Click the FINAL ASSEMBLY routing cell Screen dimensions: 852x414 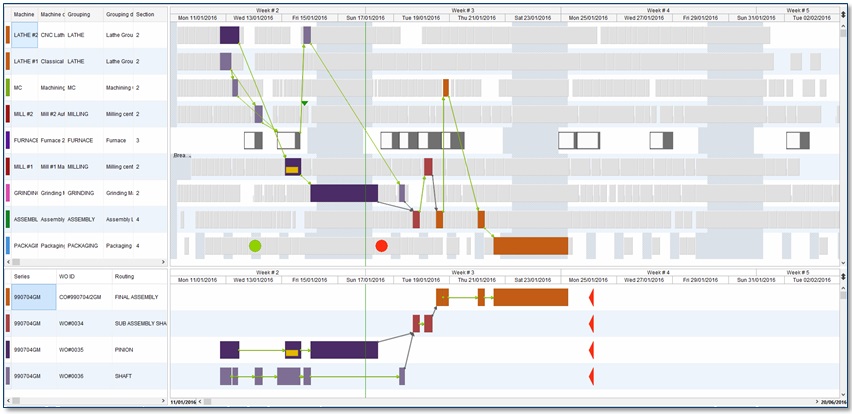click(140, 297)
